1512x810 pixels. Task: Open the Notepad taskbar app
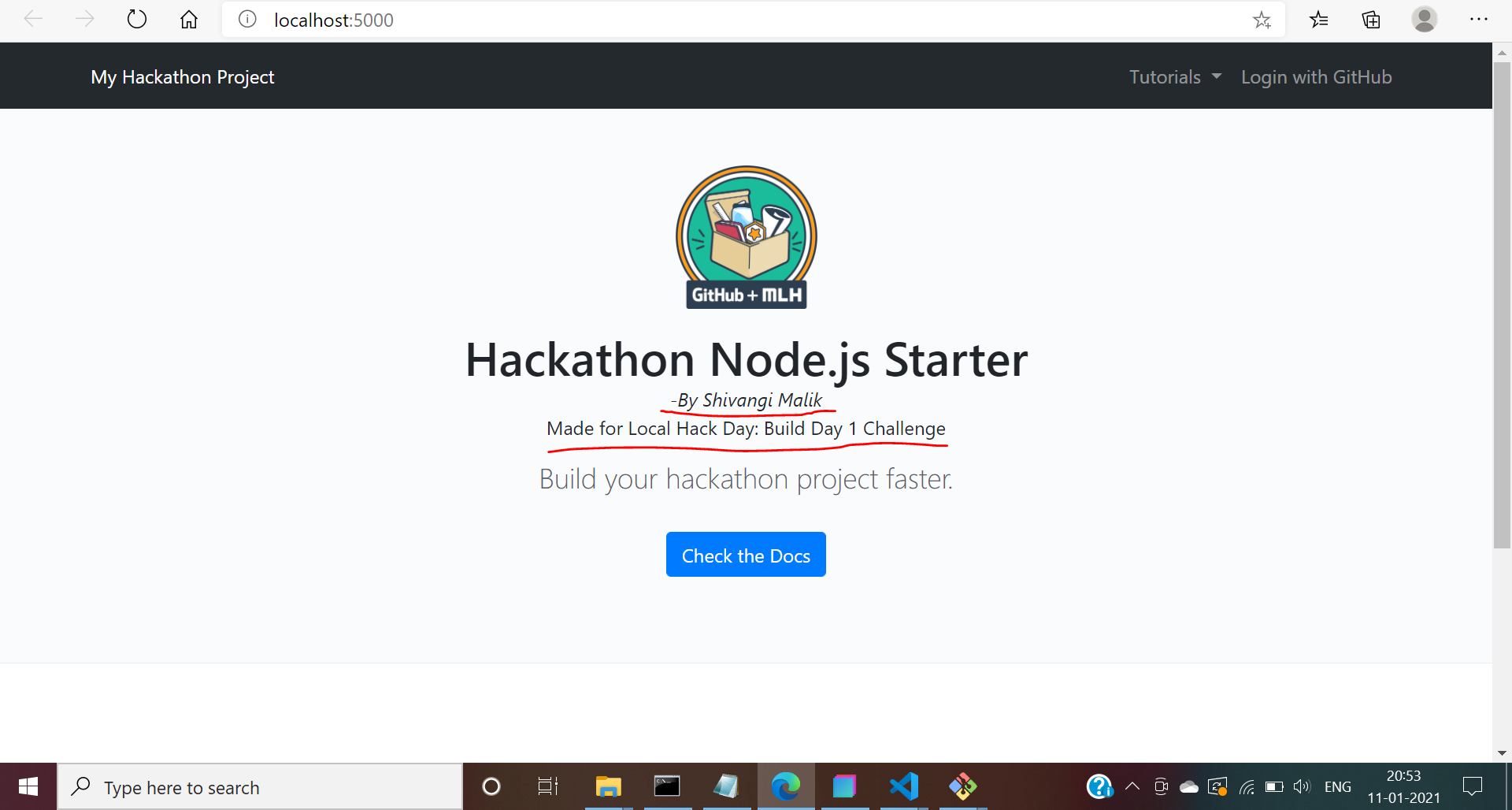click(x=726, y=786)
